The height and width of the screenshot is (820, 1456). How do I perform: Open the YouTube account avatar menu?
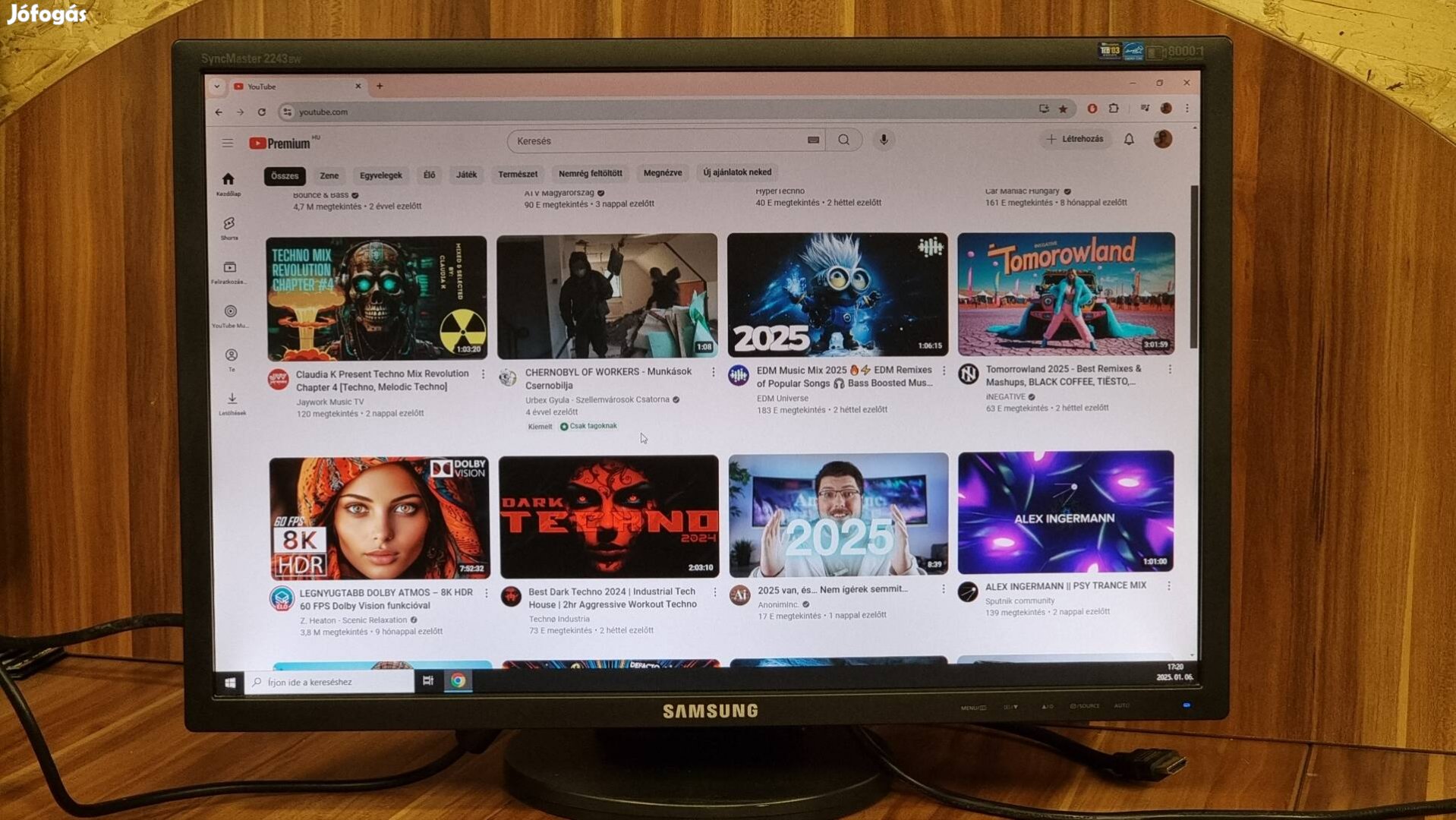point(1162,139)
